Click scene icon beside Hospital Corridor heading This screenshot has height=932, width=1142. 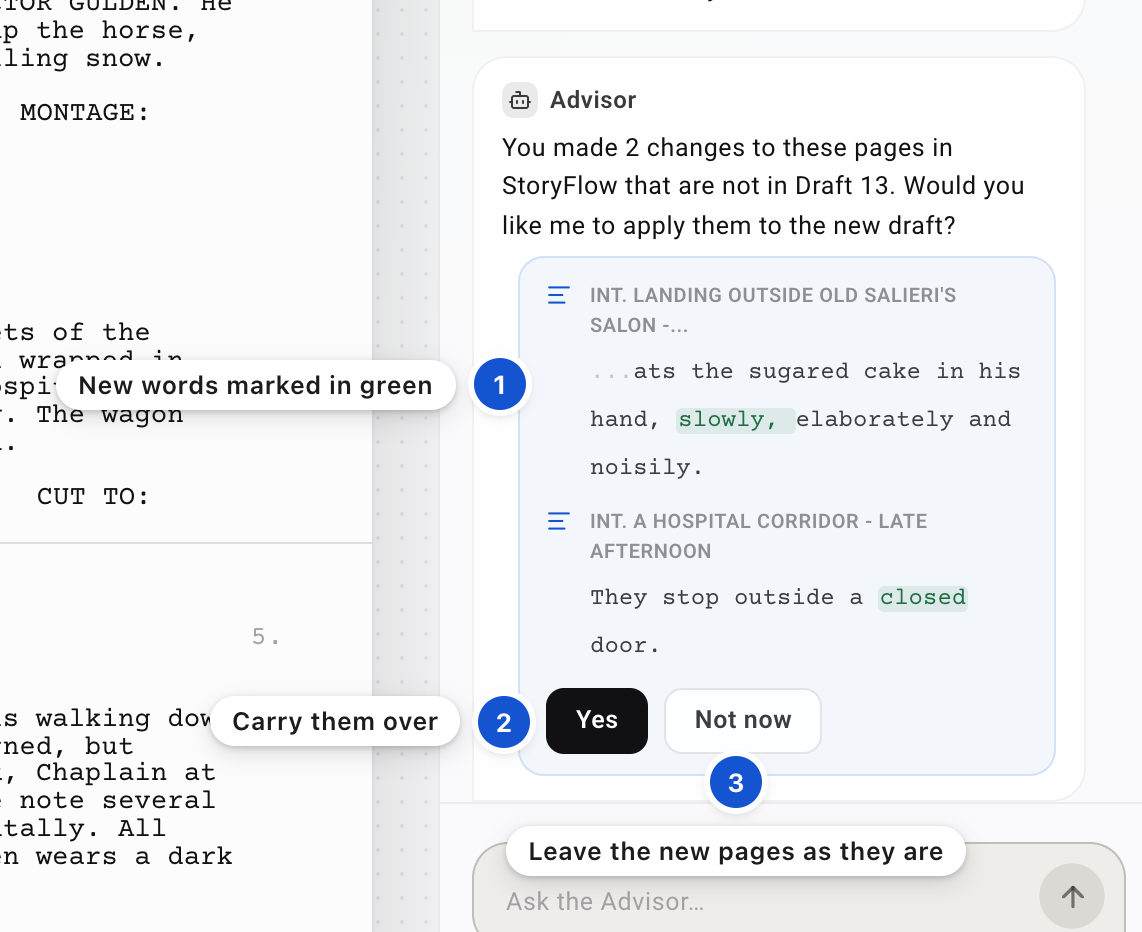[x=559, y=521]
